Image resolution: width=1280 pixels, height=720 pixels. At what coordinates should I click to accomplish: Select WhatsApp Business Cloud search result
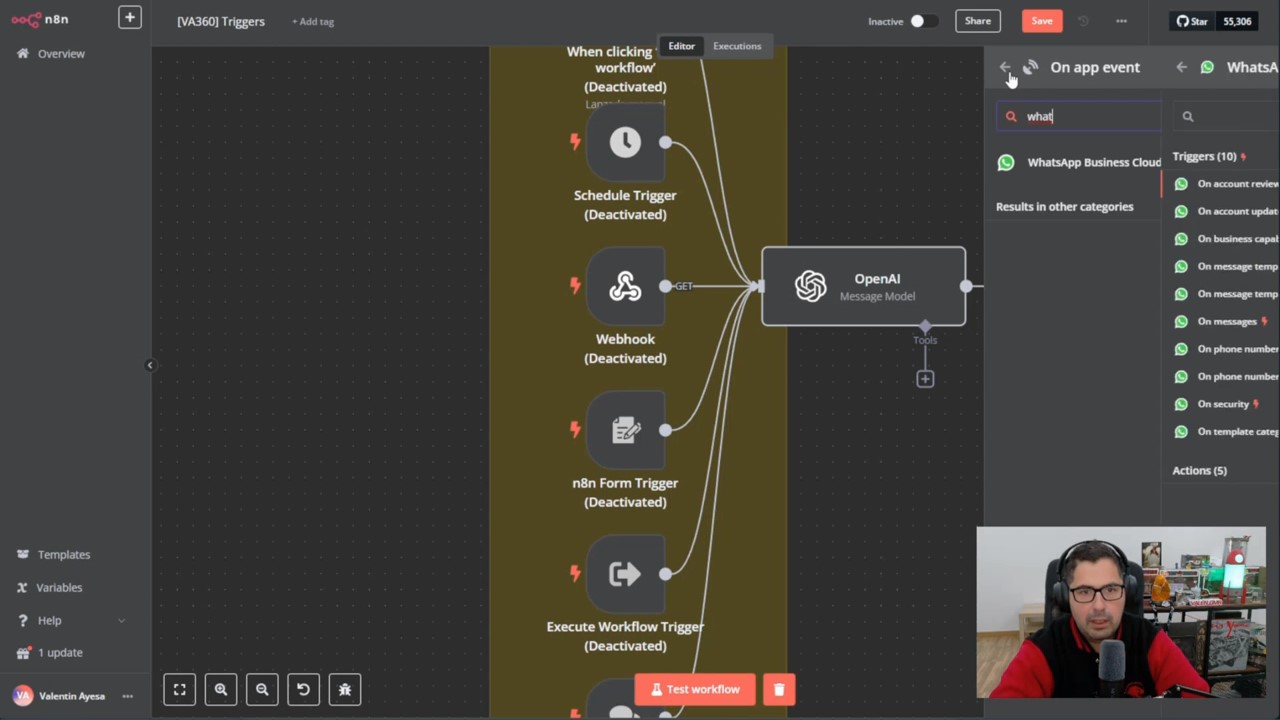coord(1079,162)
